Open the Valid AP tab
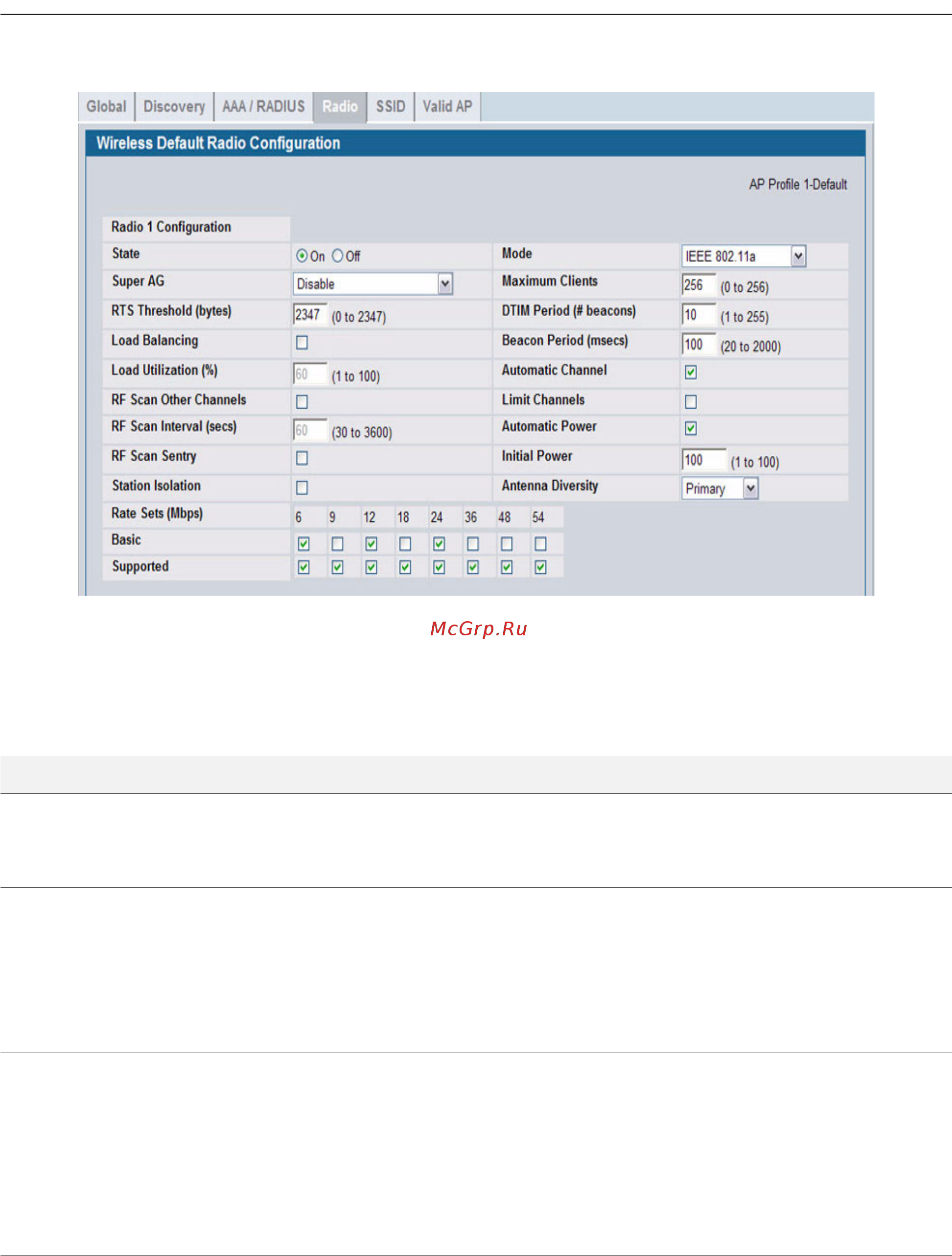 pyautogui.click(x=447, y=107)
